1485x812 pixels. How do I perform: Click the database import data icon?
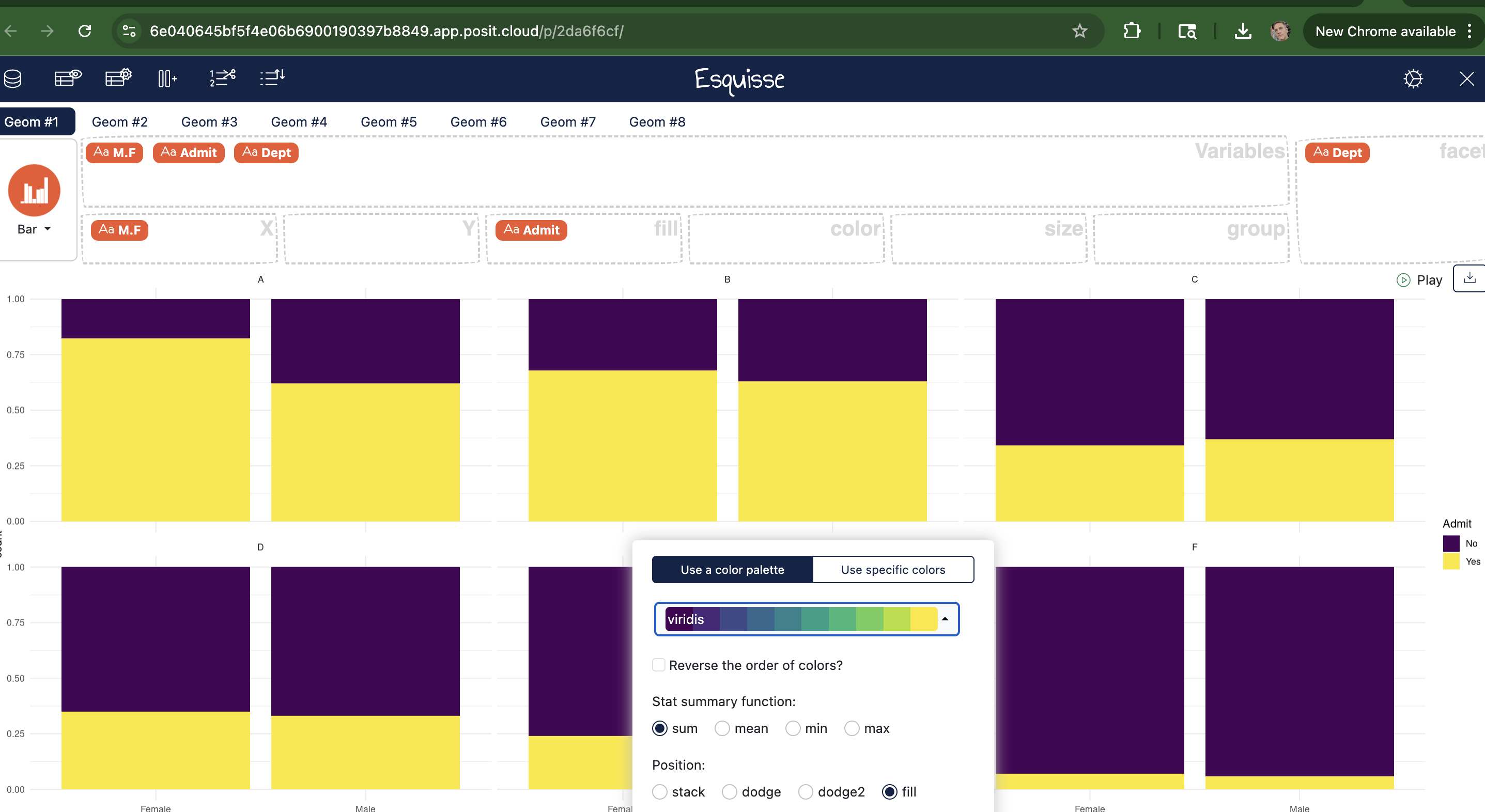tap(13, 79)
